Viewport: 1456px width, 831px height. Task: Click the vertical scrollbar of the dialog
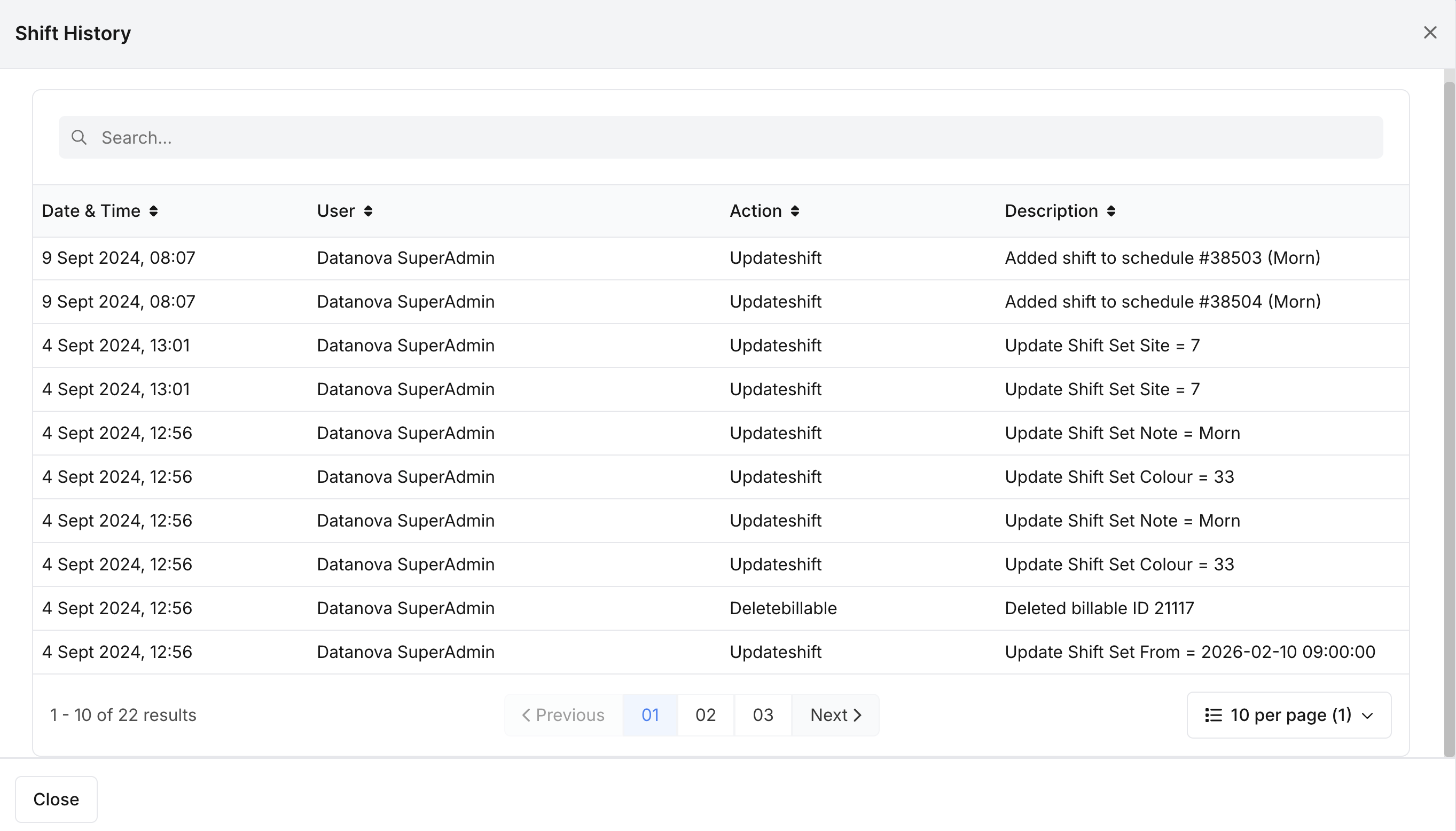point(1449,419)
